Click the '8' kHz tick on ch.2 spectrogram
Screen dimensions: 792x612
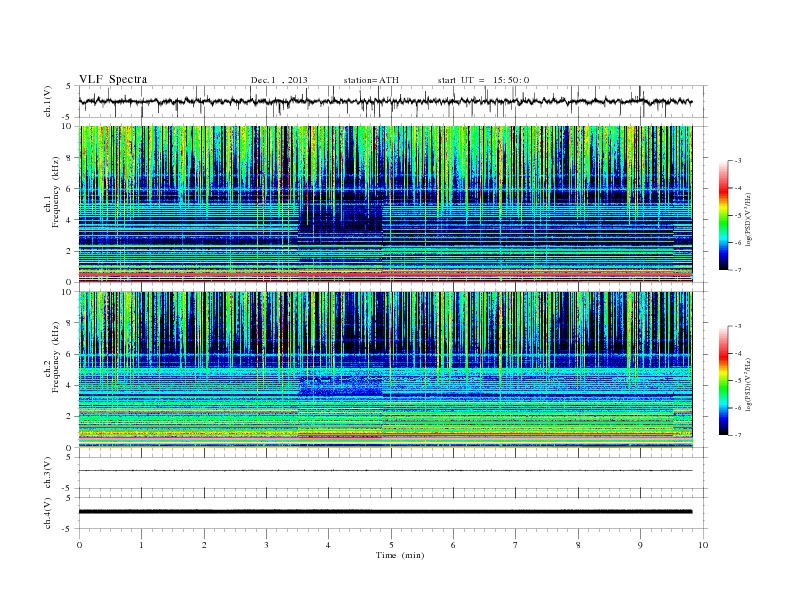(x=69, y=323)
